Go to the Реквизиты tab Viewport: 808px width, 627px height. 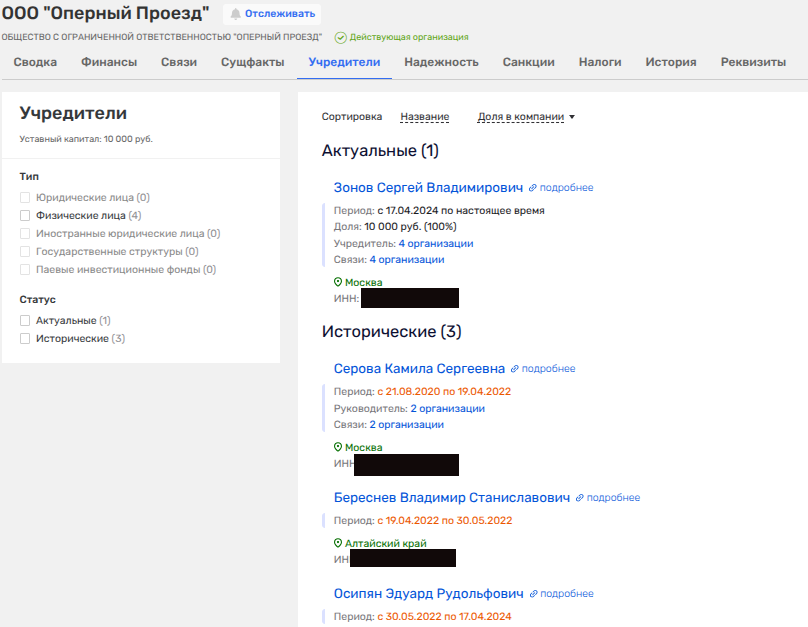[753, 62]
